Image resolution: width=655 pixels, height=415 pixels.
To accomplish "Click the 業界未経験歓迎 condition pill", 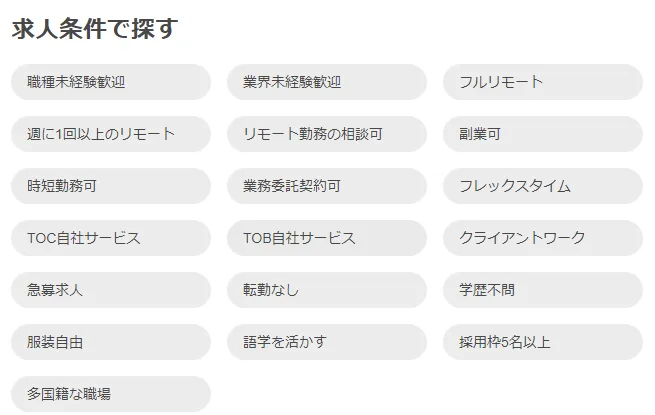I will (x=327, y=82).
